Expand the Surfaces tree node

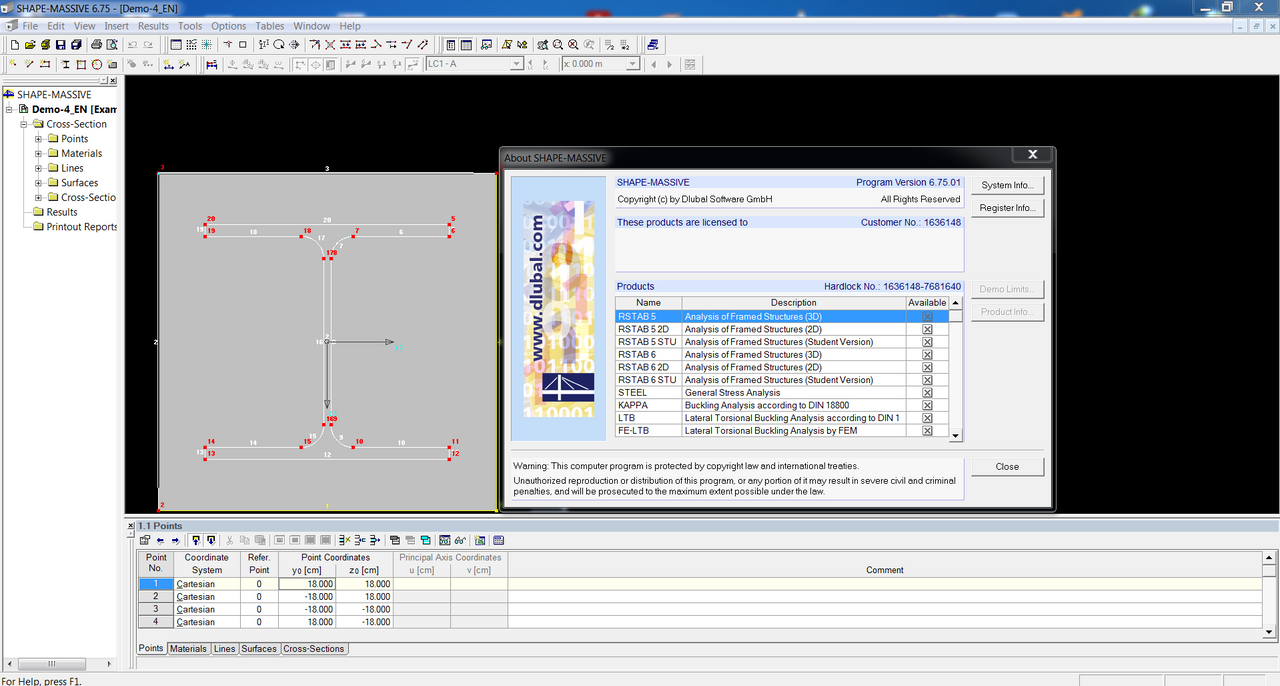click(39, 183)
